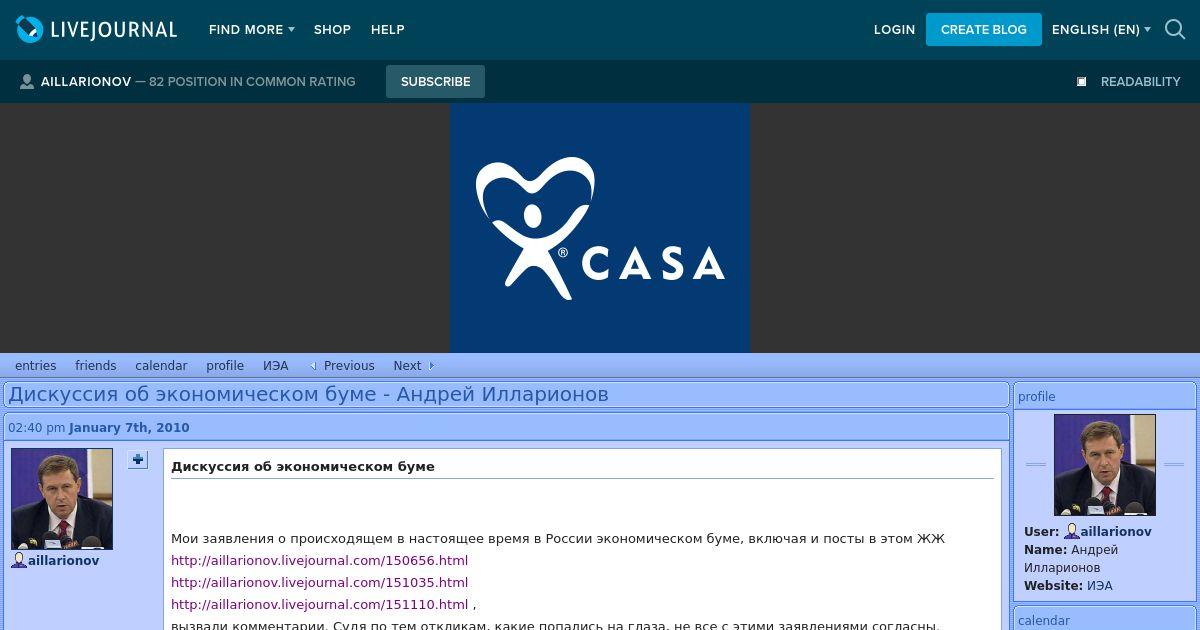Viewport: 1200px width, 630px height.
Task: Click the January 7th, 2010 date link
Action: pyautogui.click(x=129, y=428)
